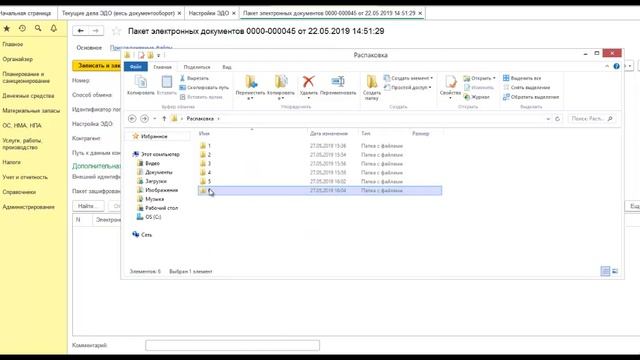Expand address bar history dropdown
Viewport: 640px width, 360px height.
[548, 119]
